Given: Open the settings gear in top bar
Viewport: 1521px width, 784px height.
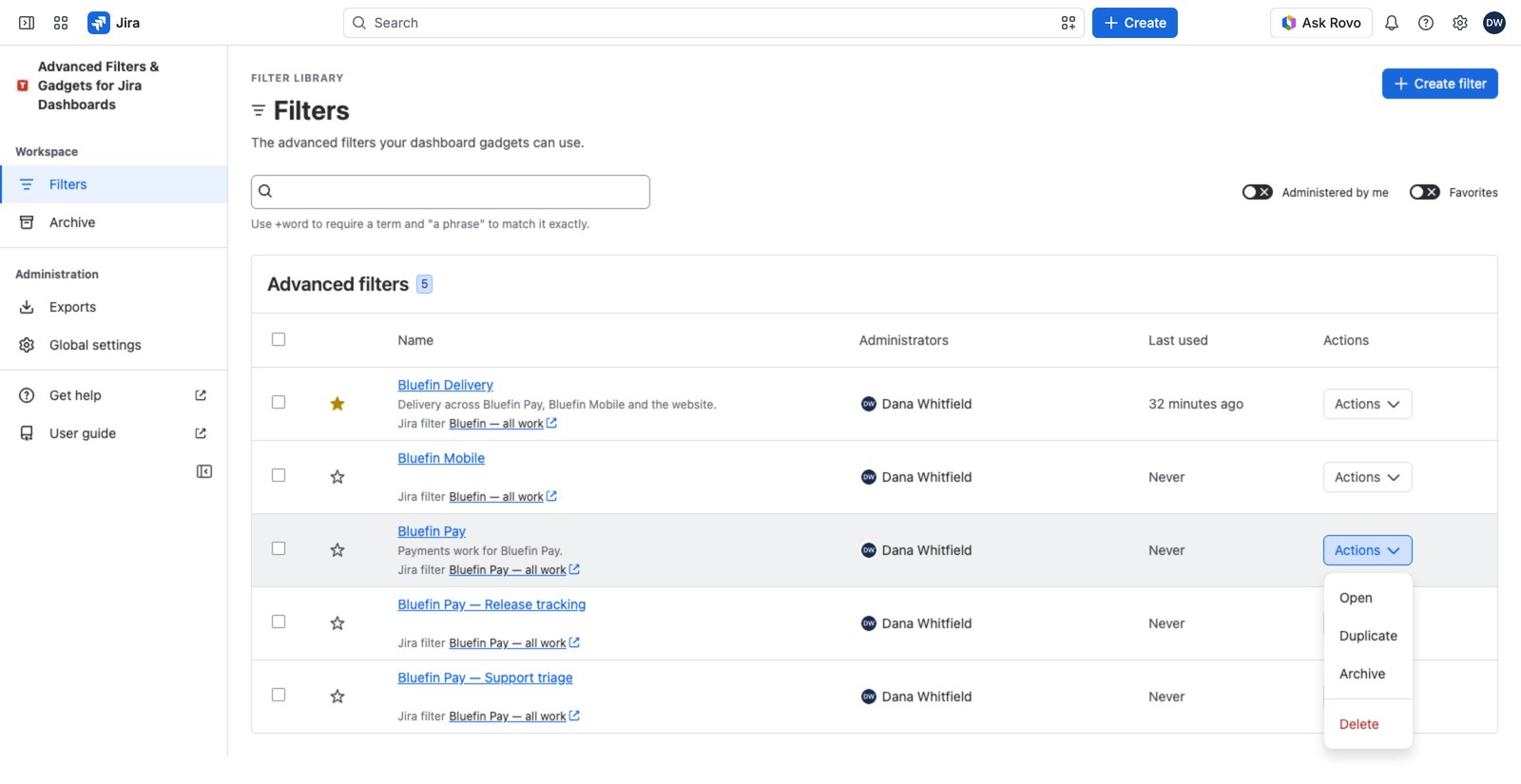Looking at the screenshot, I should click(1460, 23).
